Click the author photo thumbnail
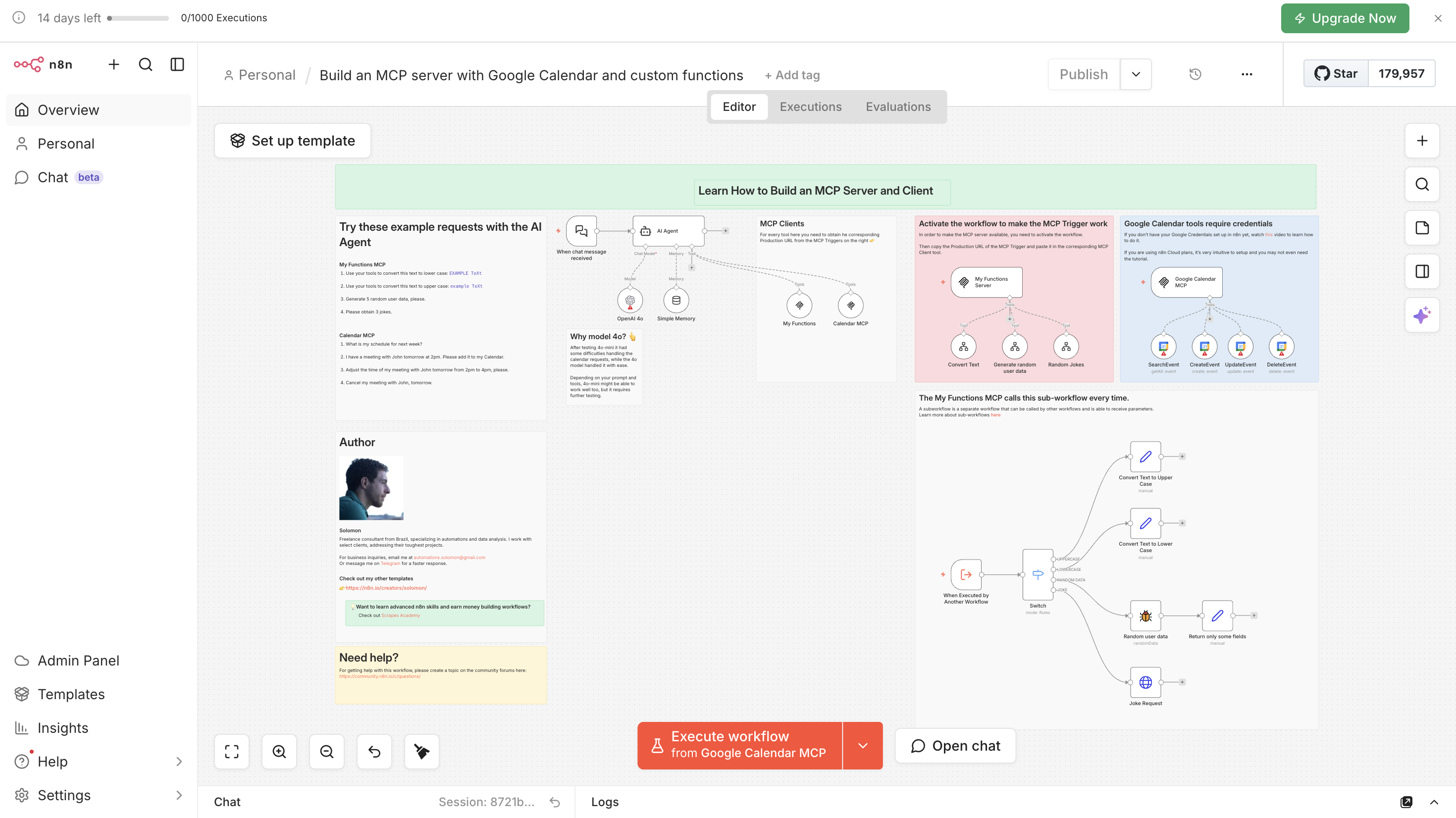The width and height of the screenshot is (1456, 818). pos(371,488)
